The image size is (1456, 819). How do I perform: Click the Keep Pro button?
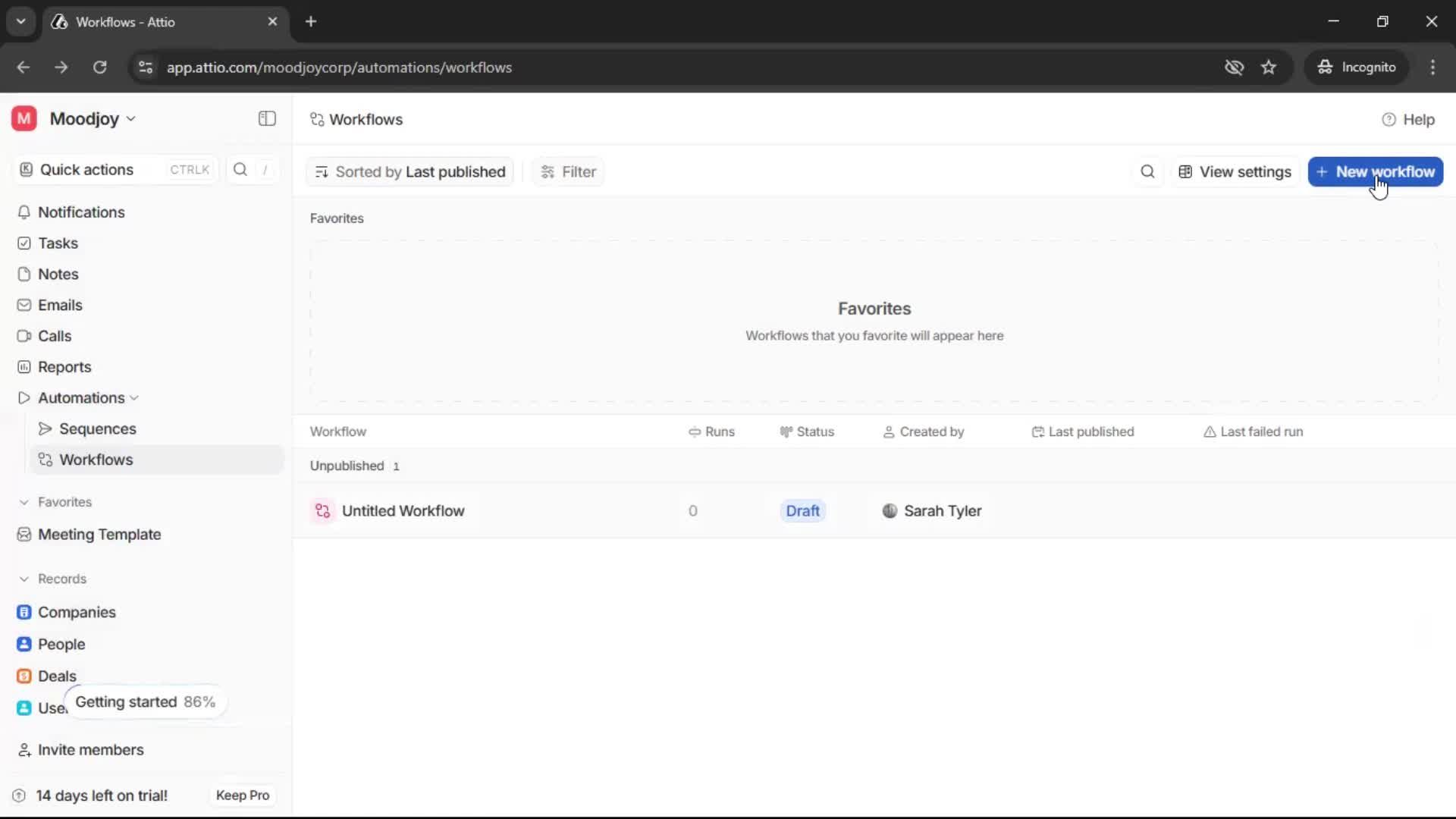(243, 795)
